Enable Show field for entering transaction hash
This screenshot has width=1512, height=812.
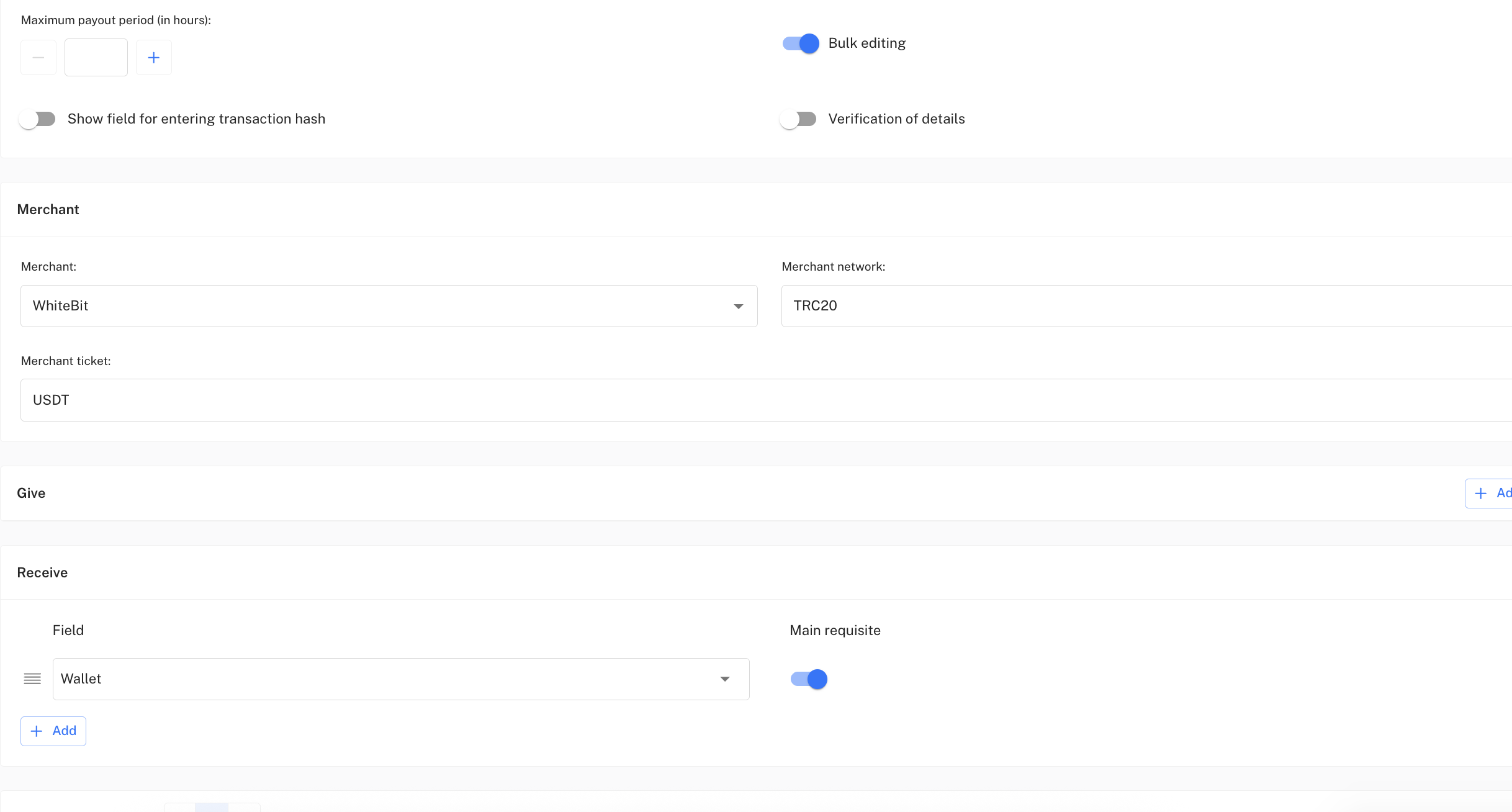pos(37,119)
